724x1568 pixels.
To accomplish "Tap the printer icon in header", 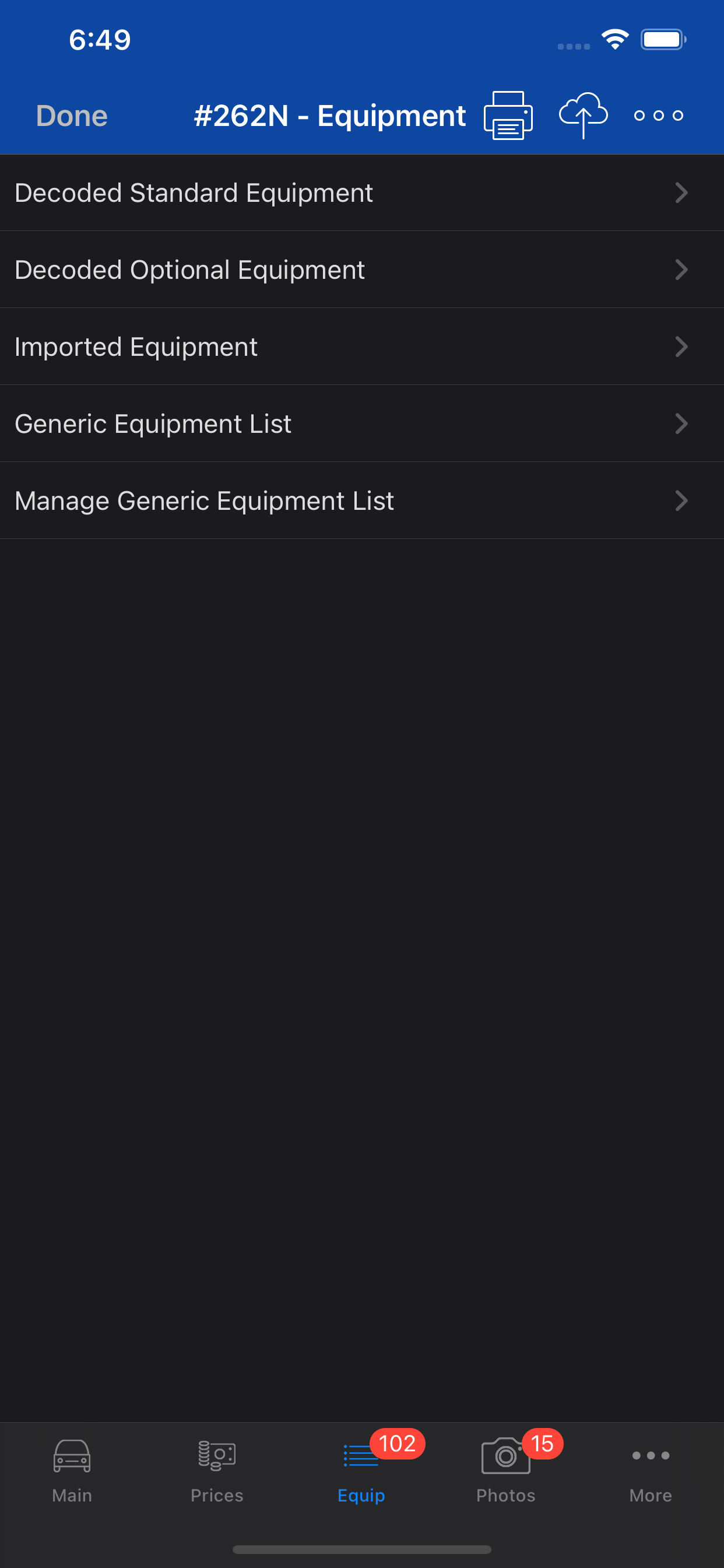I will tap(507, 115).
